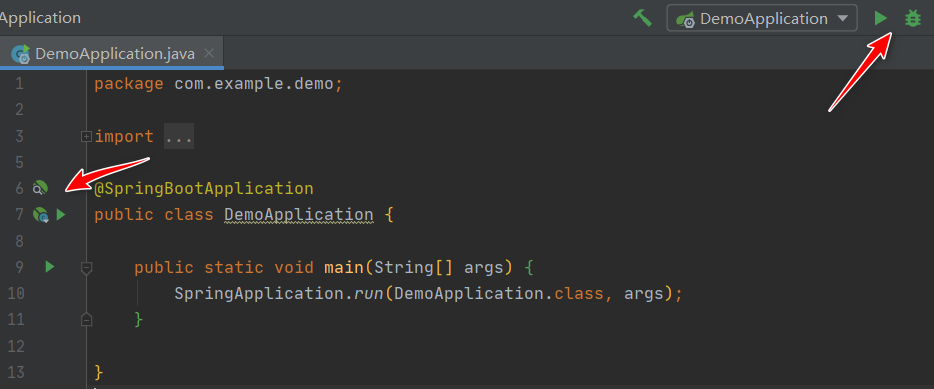Click the package keyword on line 1

(129, 84)
